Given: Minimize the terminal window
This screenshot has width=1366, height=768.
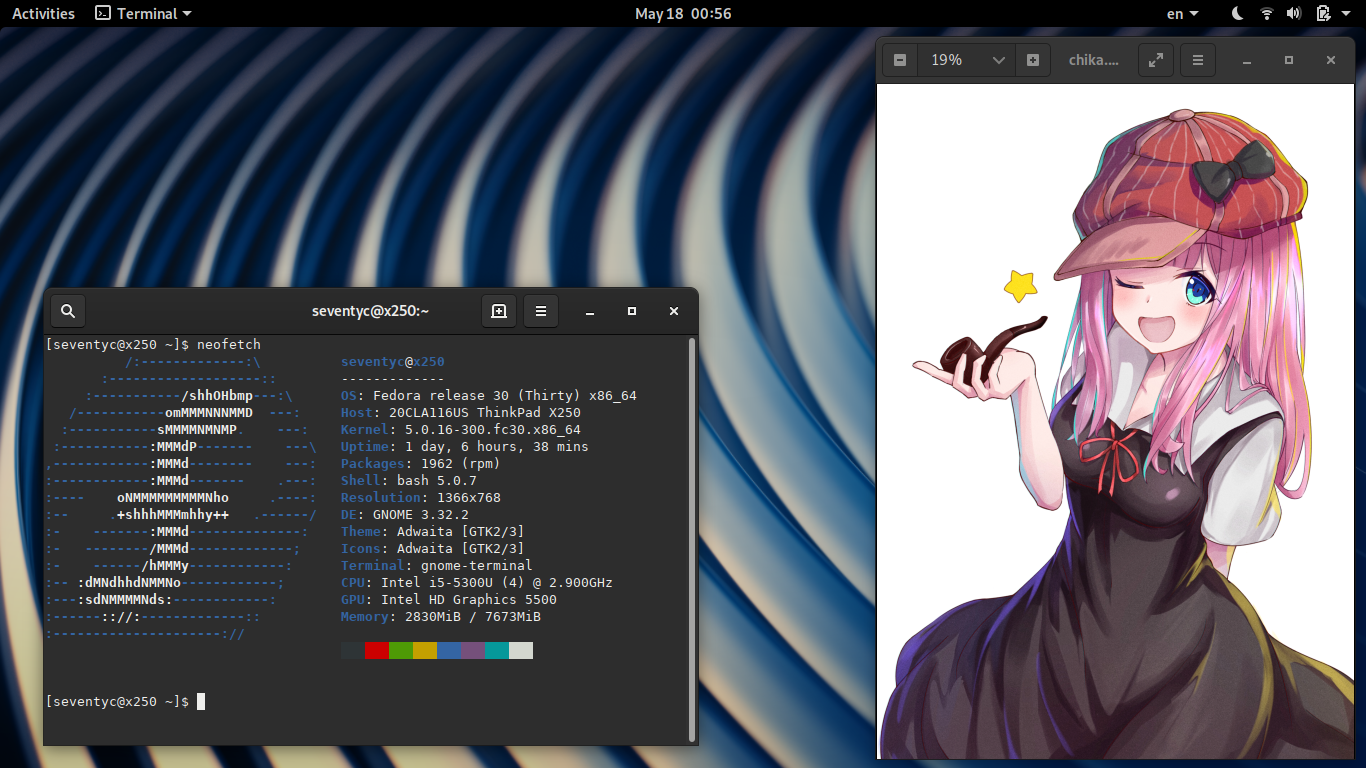Looking at the screenshot, I should pyautogui.click(x=590, y=312).
